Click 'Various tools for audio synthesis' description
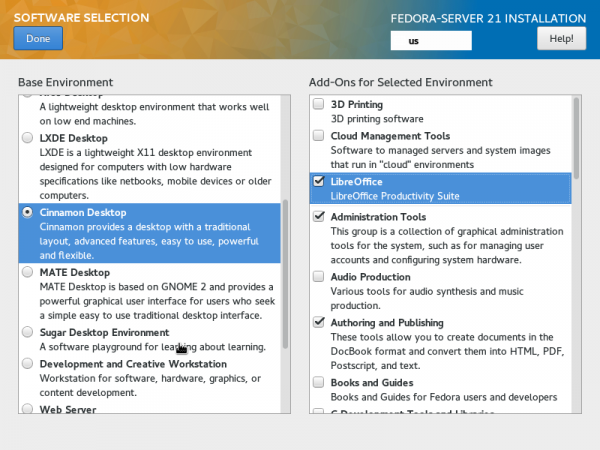Viewport: 600px width, 450px height. click(x=427, y=298)
